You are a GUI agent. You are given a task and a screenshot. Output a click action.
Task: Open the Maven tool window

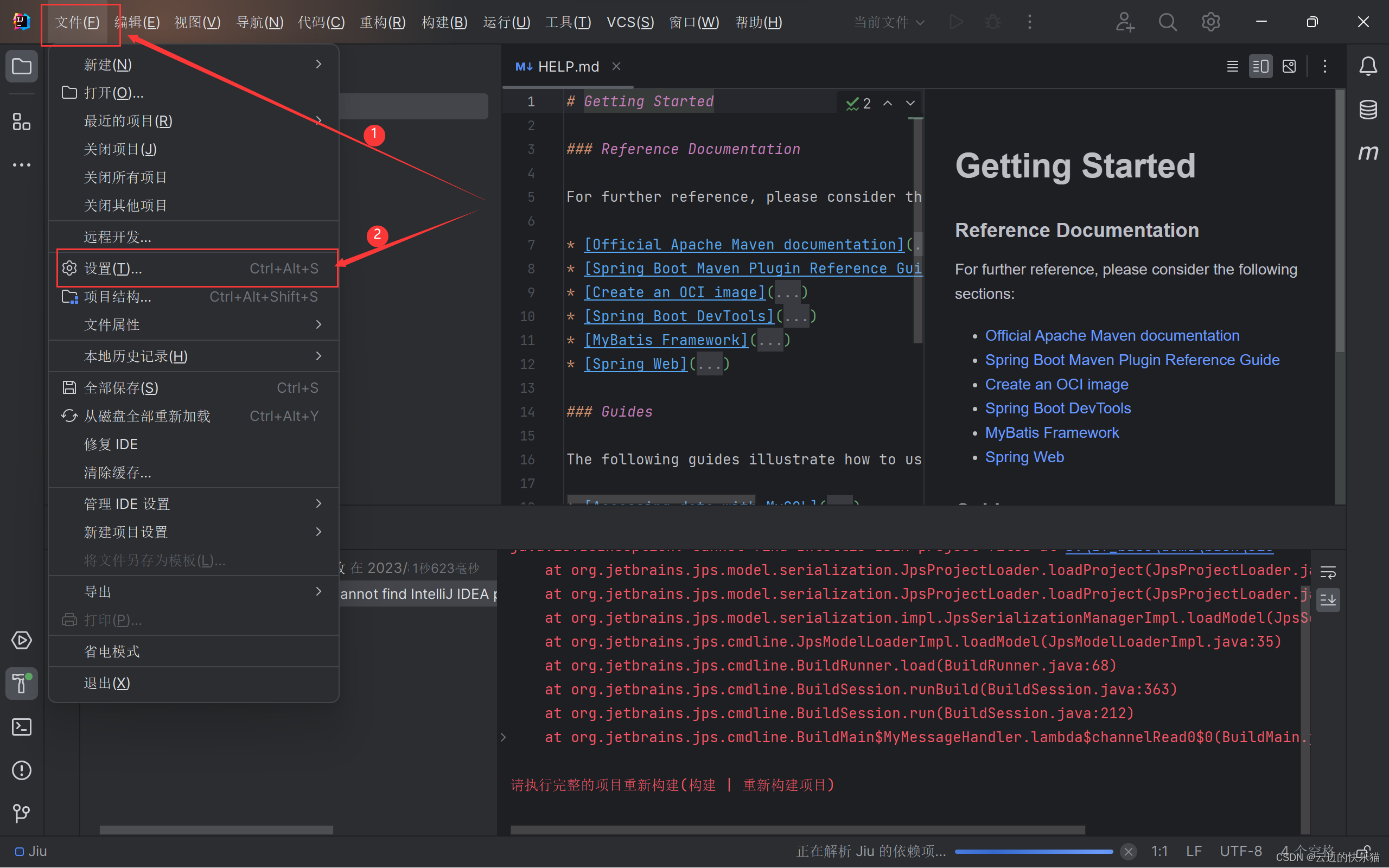[x=1368, y=152]
